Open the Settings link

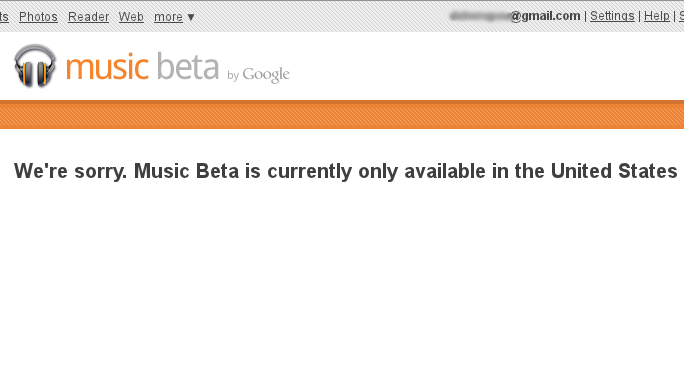(612, 16)
